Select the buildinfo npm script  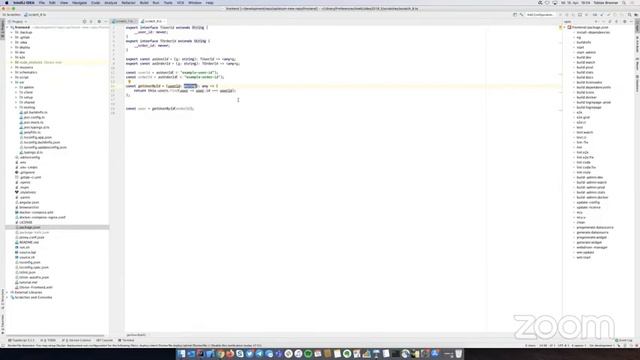click(x=583, y=42)
